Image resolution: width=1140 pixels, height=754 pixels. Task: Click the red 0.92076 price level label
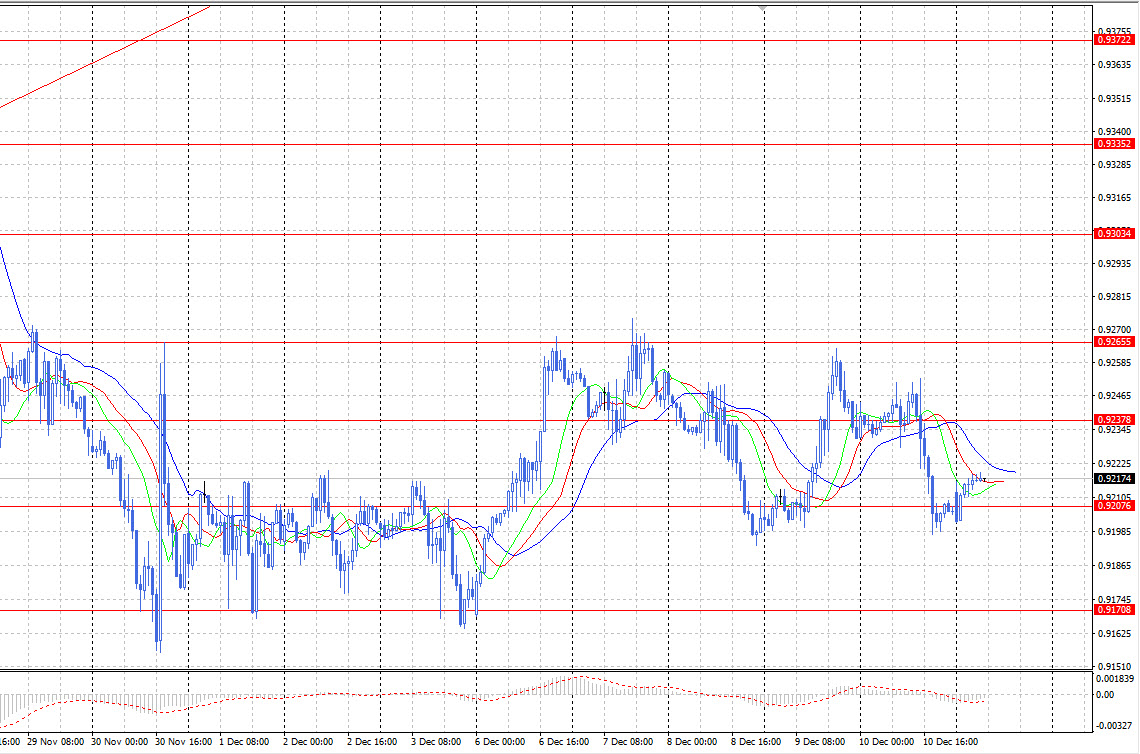pos(1114,505)
